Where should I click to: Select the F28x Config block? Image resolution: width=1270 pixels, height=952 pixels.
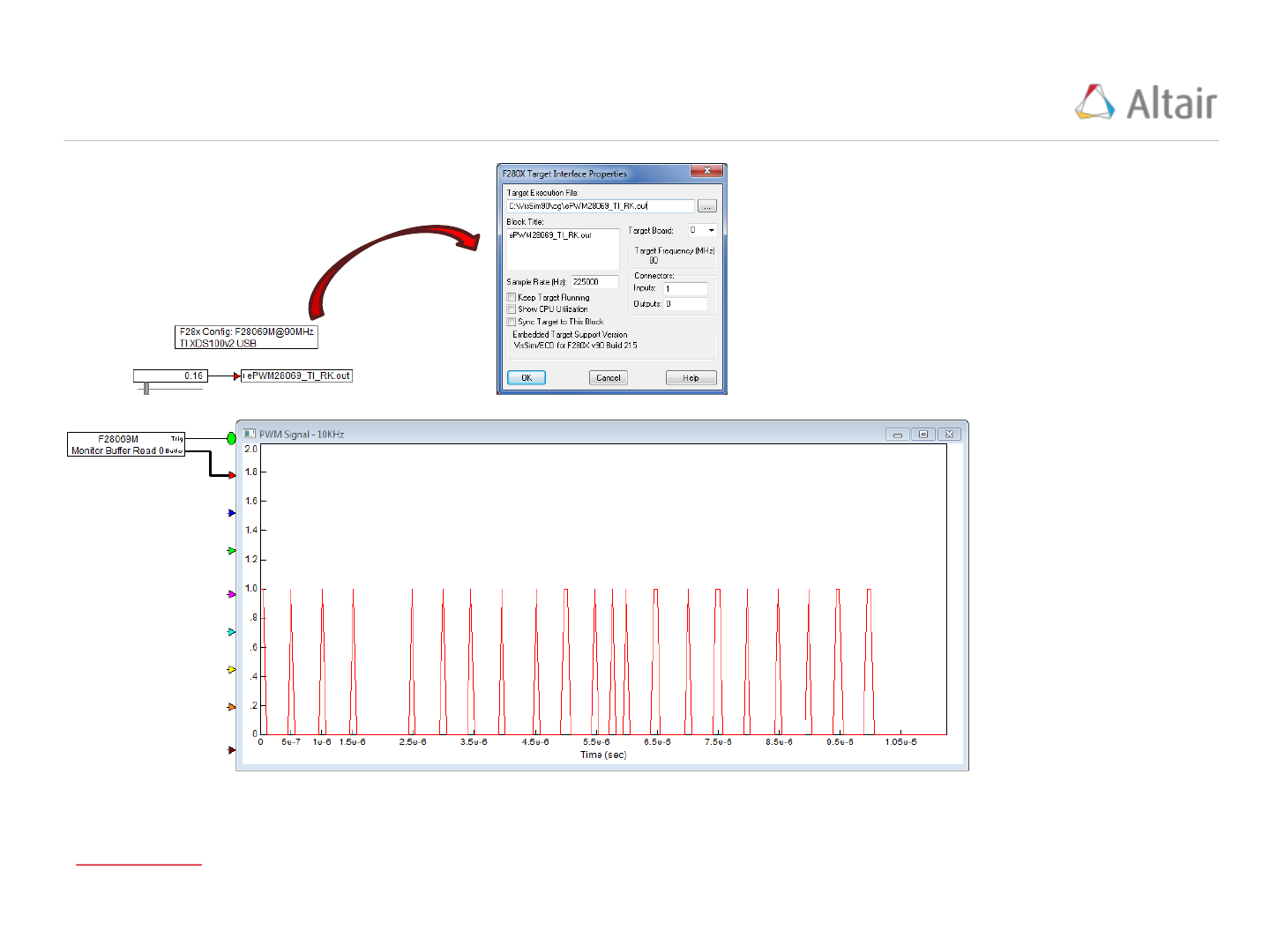pos(246,338)
